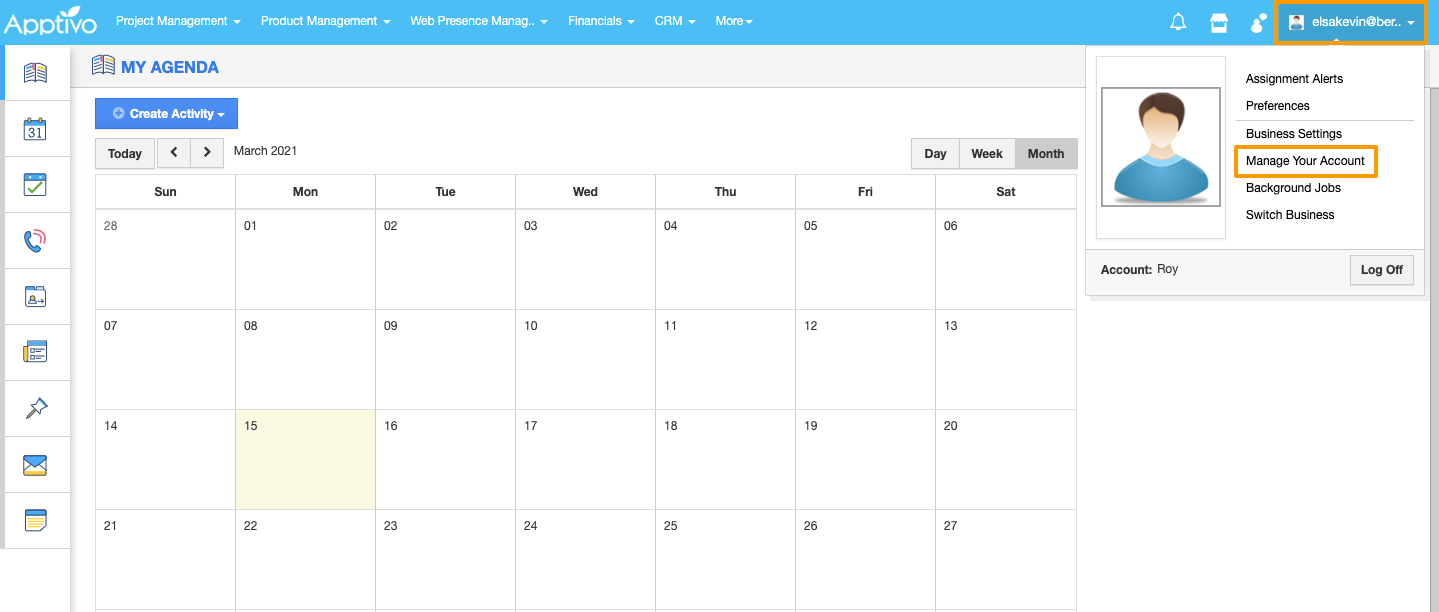Click the Log Off button
The width and height of the screenshot is (1439, 612).
[x=1381, y=270]
